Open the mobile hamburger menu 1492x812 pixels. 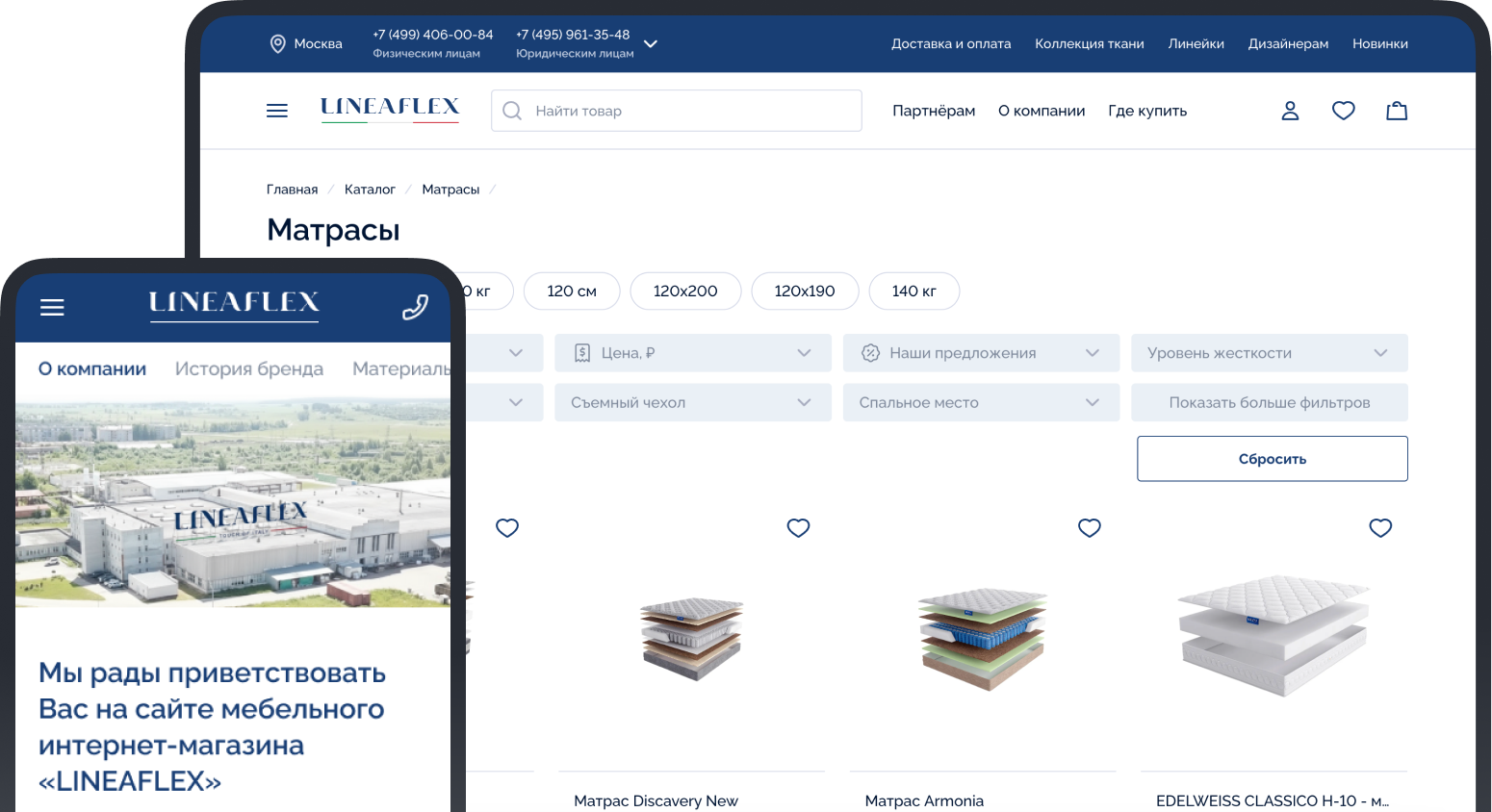pyautogui.click(x=52, y=307)
